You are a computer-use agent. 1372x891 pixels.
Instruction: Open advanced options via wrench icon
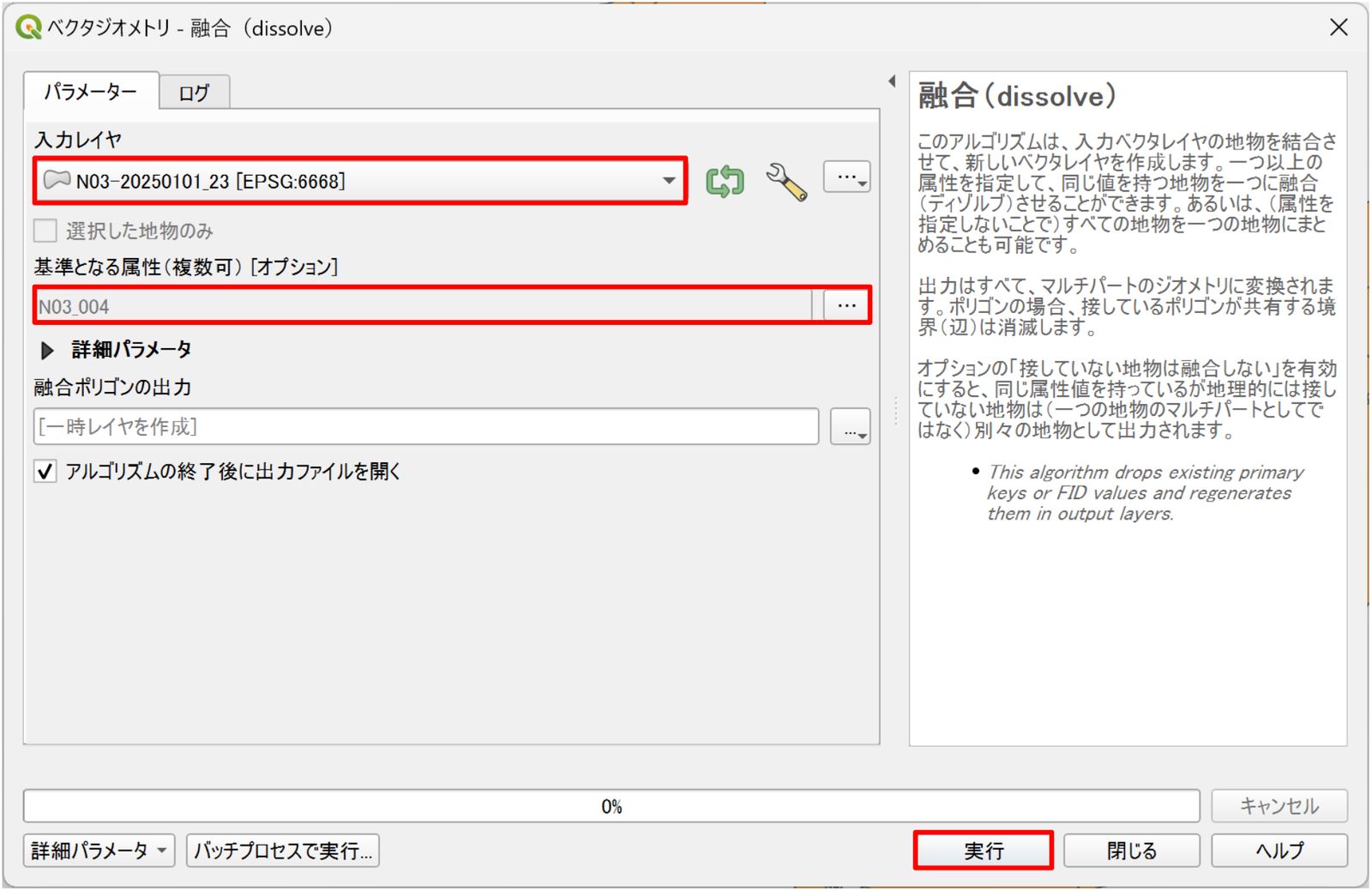pos(786,182)
